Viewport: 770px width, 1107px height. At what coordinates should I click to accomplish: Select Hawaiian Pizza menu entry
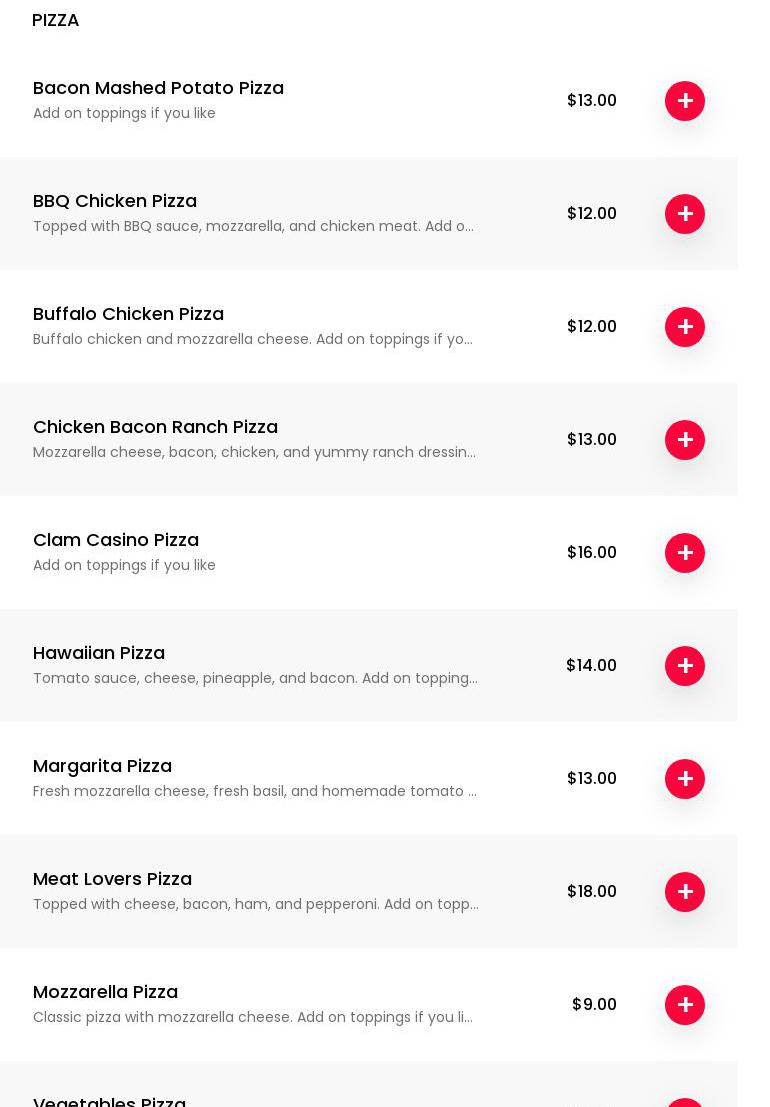(x=99, y=653)
